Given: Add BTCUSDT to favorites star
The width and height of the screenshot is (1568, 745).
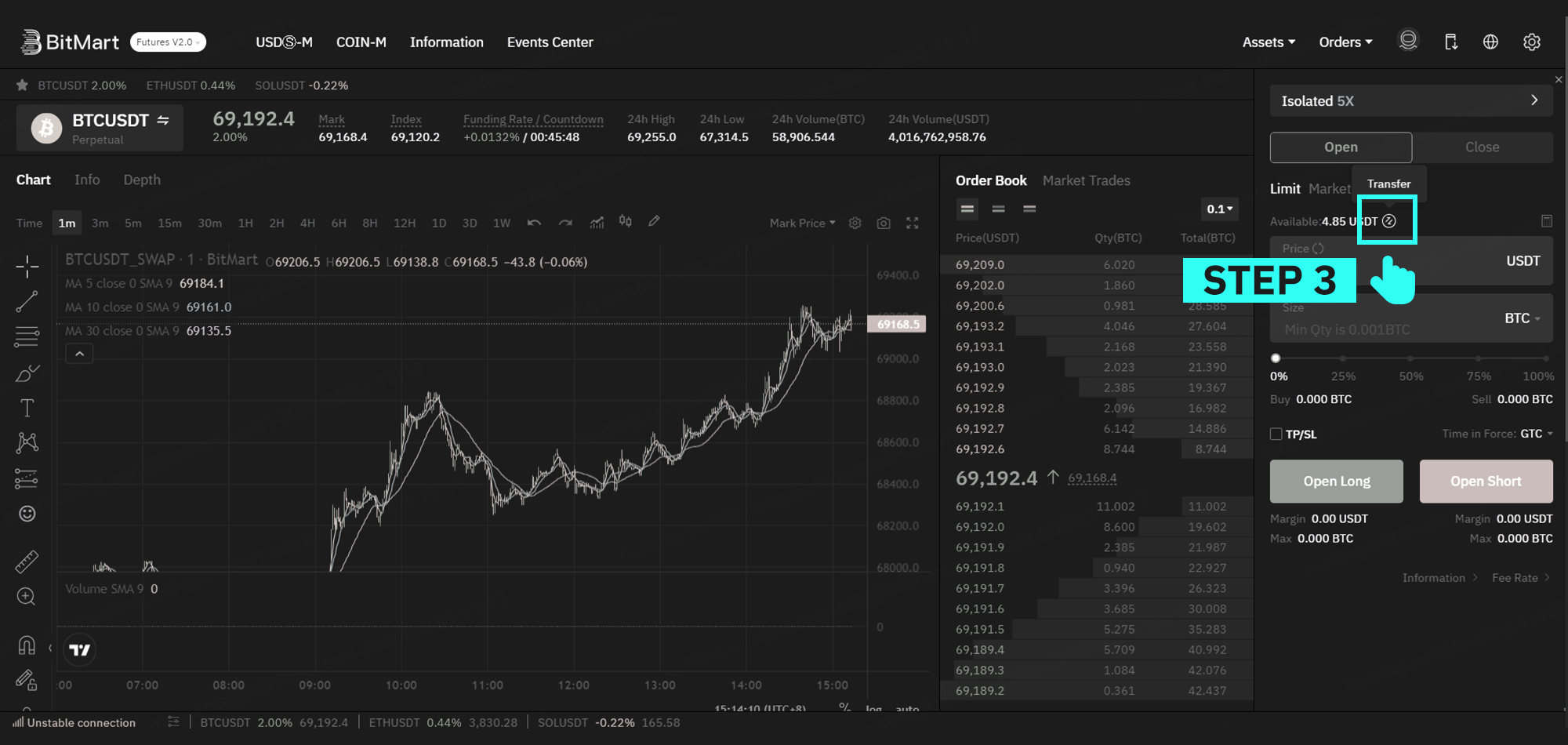Looking at the screenshot, I should (x=22, y=85).
